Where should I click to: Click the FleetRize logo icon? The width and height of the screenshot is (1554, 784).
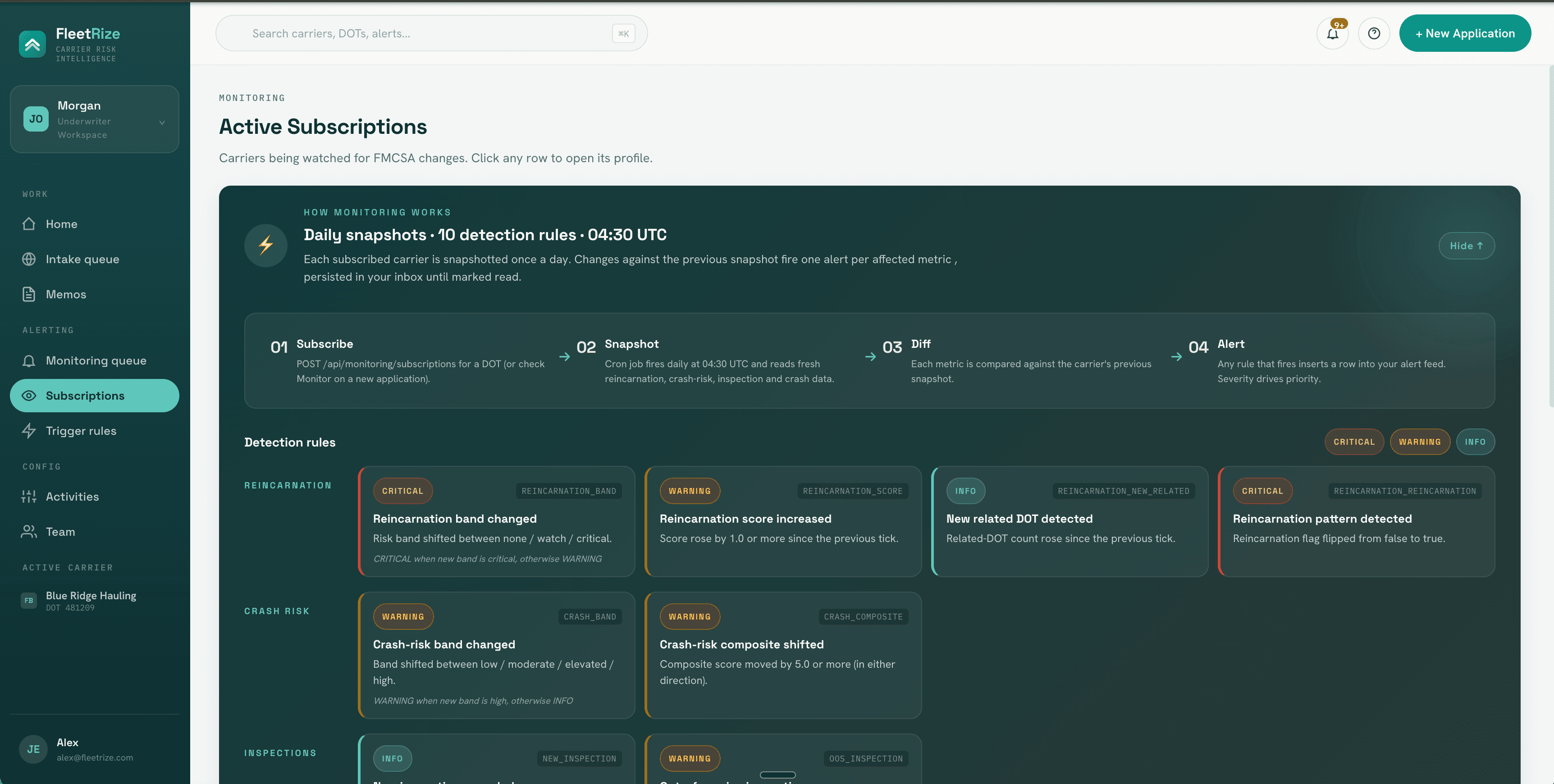point(32,44)
